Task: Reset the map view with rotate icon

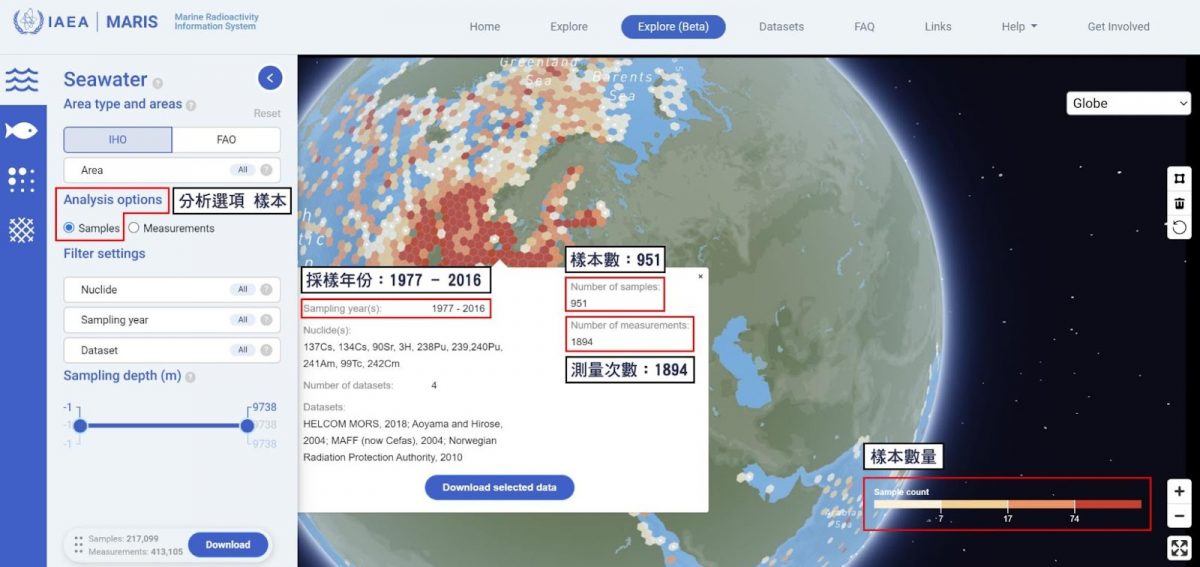Action: pos(1179,228)
